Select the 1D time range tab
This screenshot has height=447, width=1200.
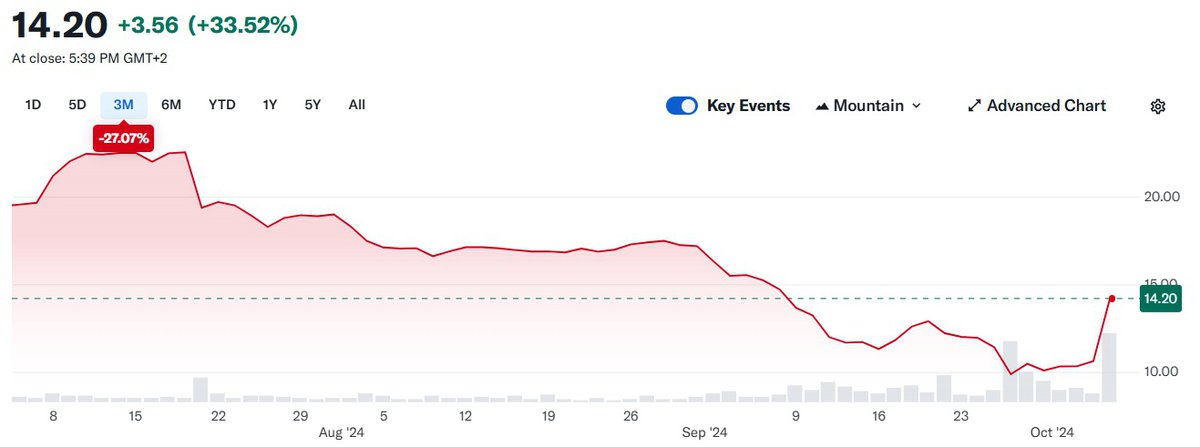(33, 105)
